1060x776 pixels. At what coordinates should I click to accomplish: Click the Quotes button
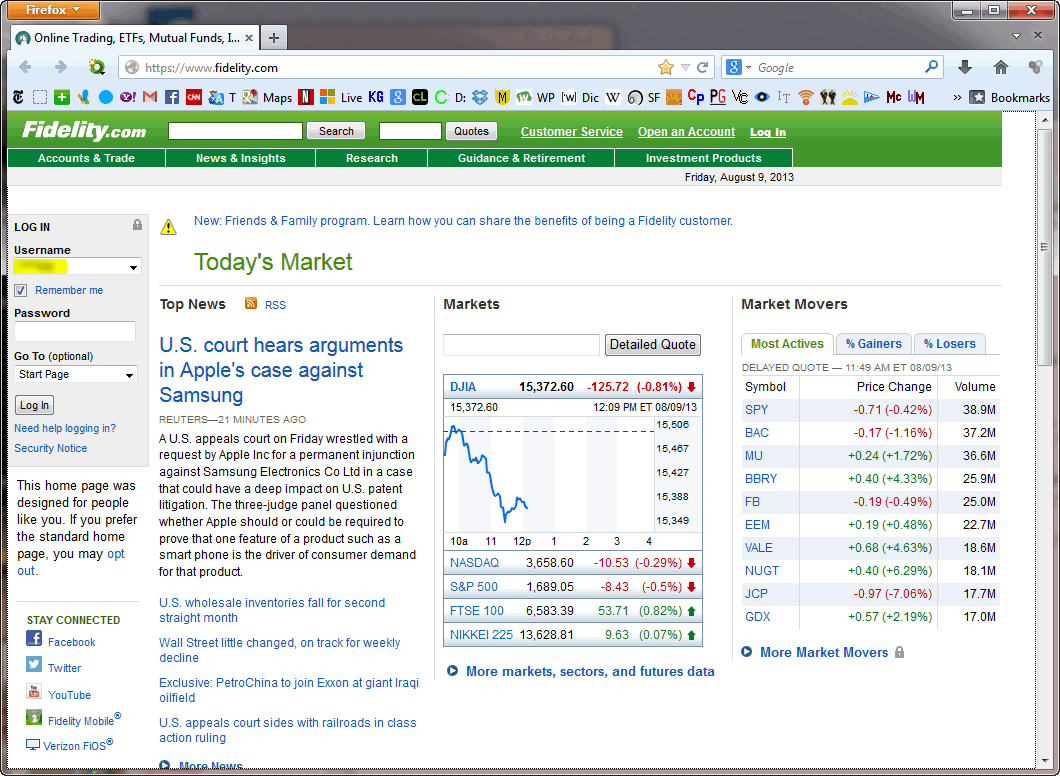471,131
